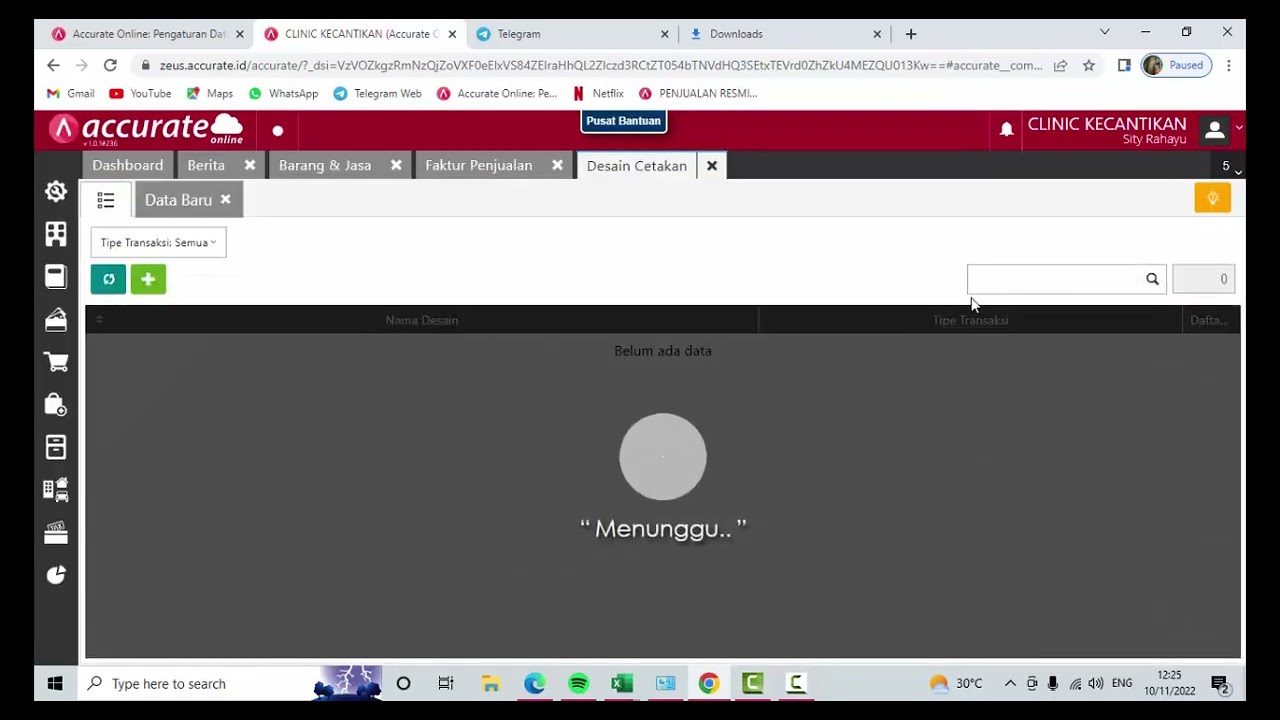Open the cash and bank sidebar icon
The height and width of the screenshot is (720, 1280).
click(x=56, y=319)
